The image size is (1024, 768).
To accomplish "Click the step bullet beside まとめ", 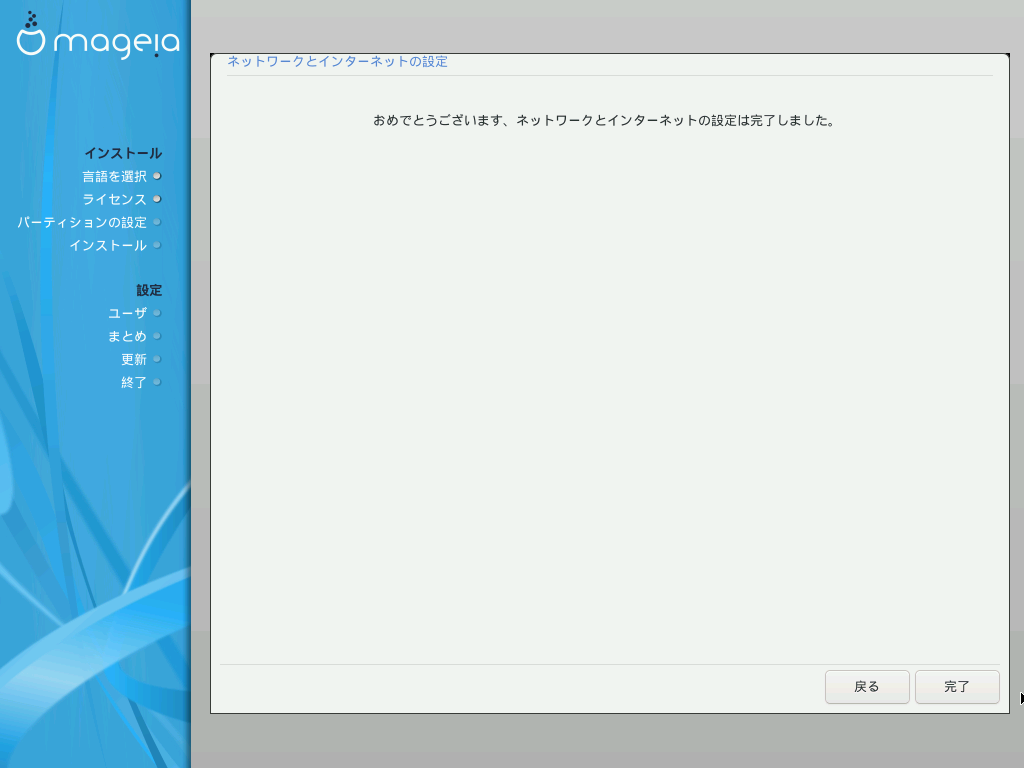I will coord(157,336).
